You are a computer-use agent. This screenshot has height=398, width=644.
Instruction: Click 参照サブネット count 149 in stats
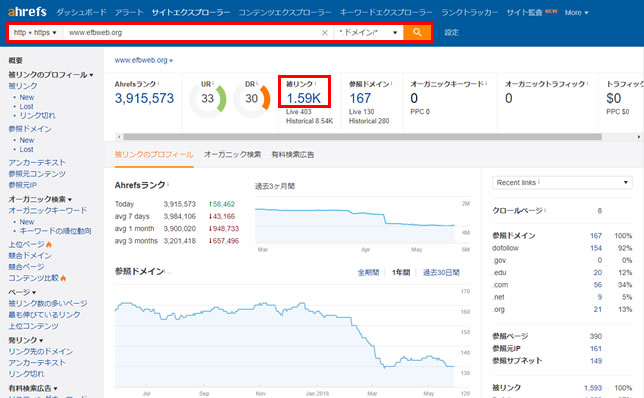tap(596, 361)
